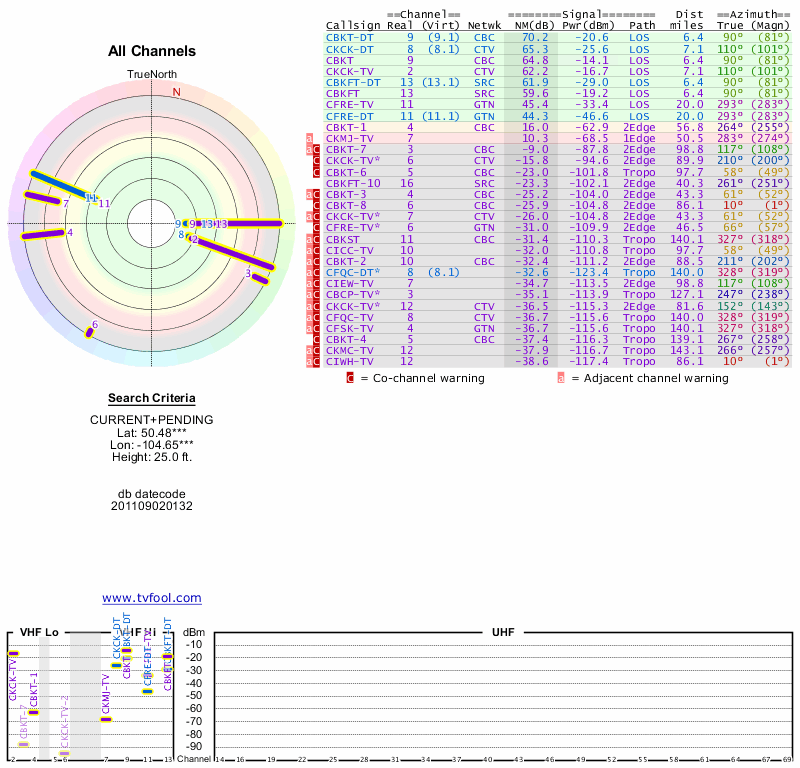Screen dimensions: 800x768
Task: Click the CKMJ-TV marker in VHF spectrum chart
Action: 107,719
